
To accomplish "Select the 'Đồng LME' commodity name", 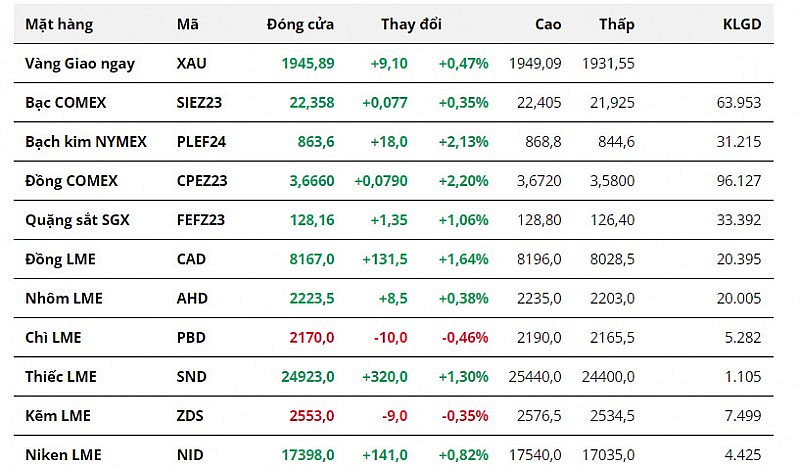I will tap(60, 259).
